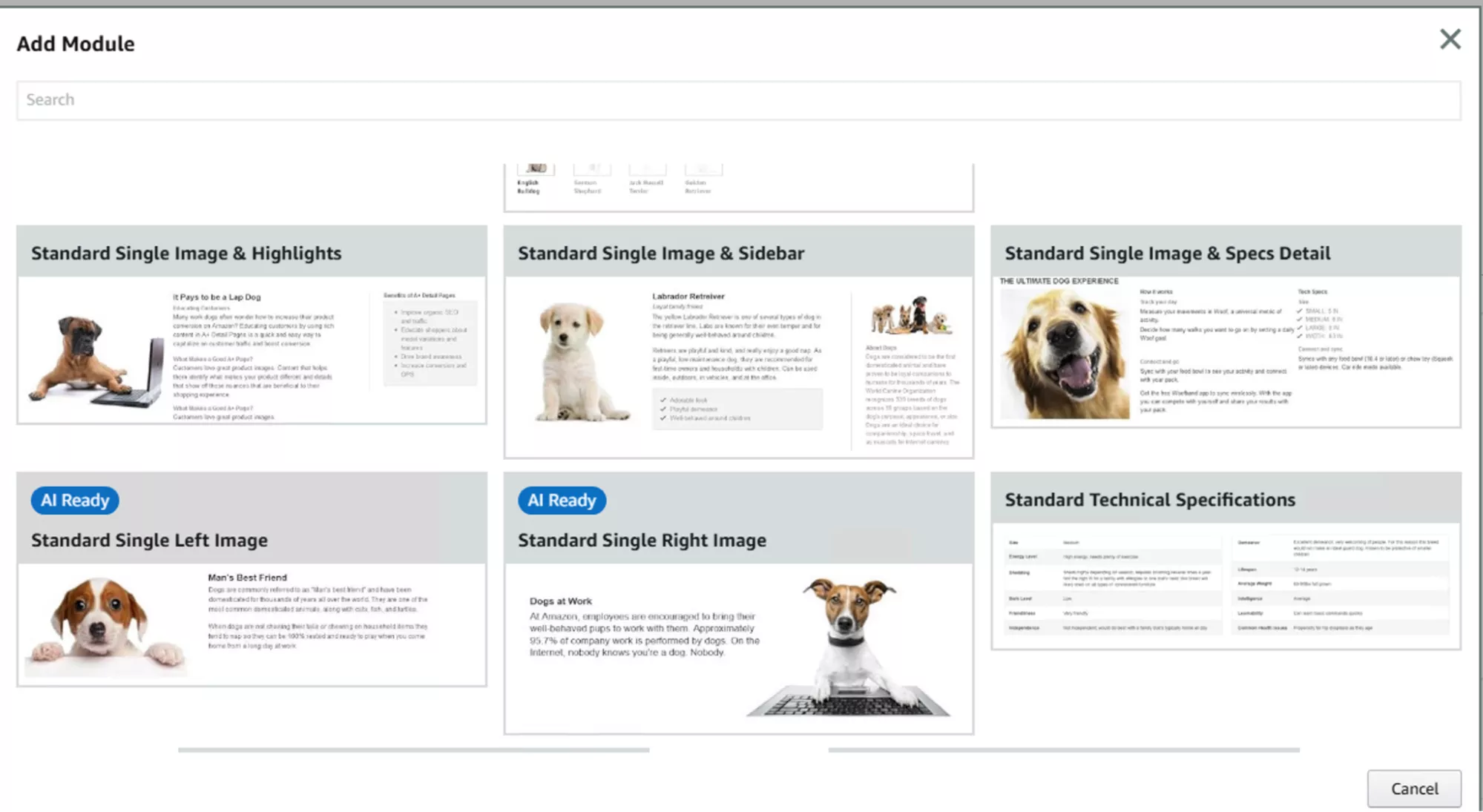Screen dimensions: 1483x812
Task: Click left horizontal scrollbar track
Action: coord(413,750)
